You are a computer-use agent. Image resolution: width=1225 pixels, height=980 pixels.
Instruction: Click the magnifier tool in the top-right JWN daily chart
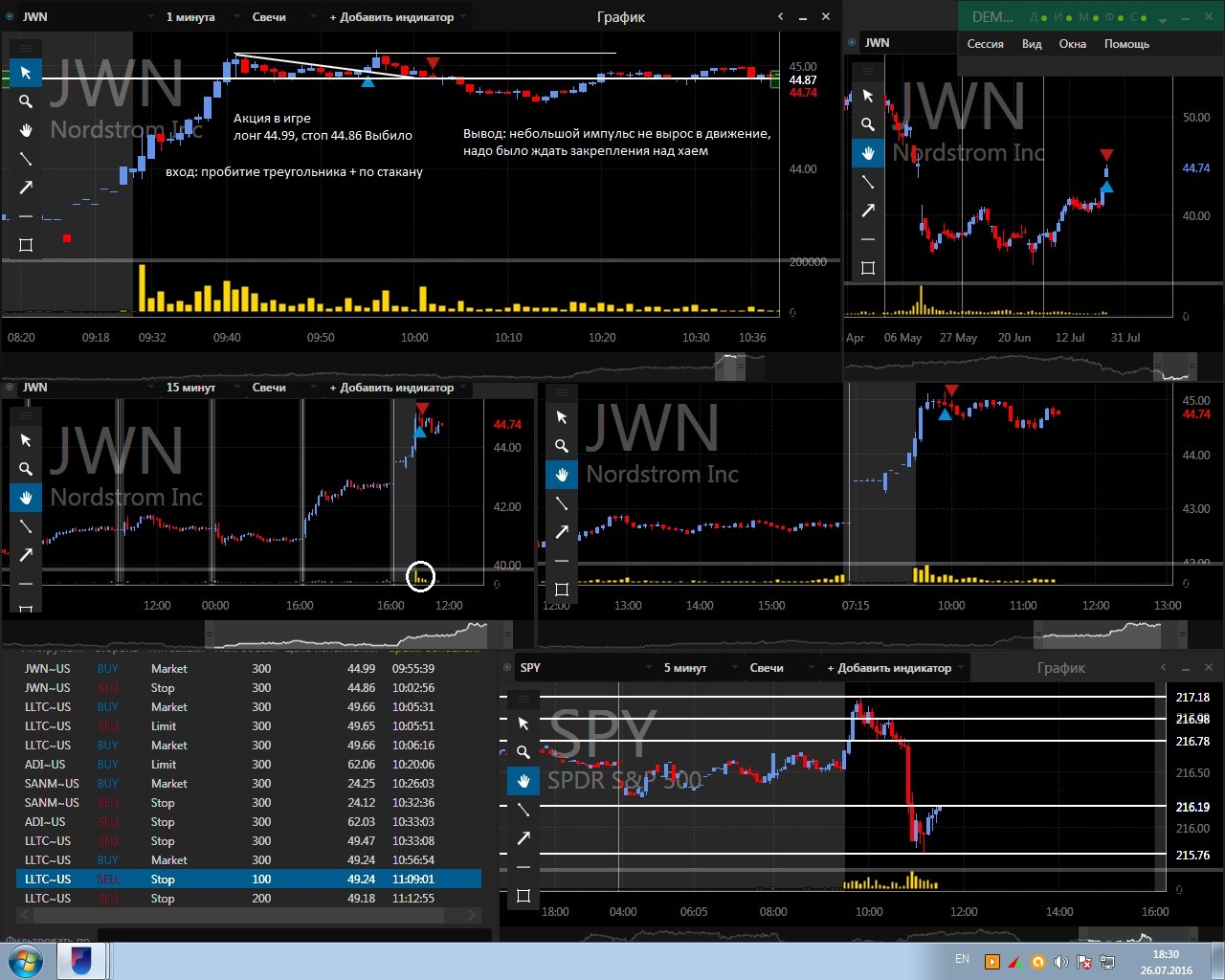868,124
